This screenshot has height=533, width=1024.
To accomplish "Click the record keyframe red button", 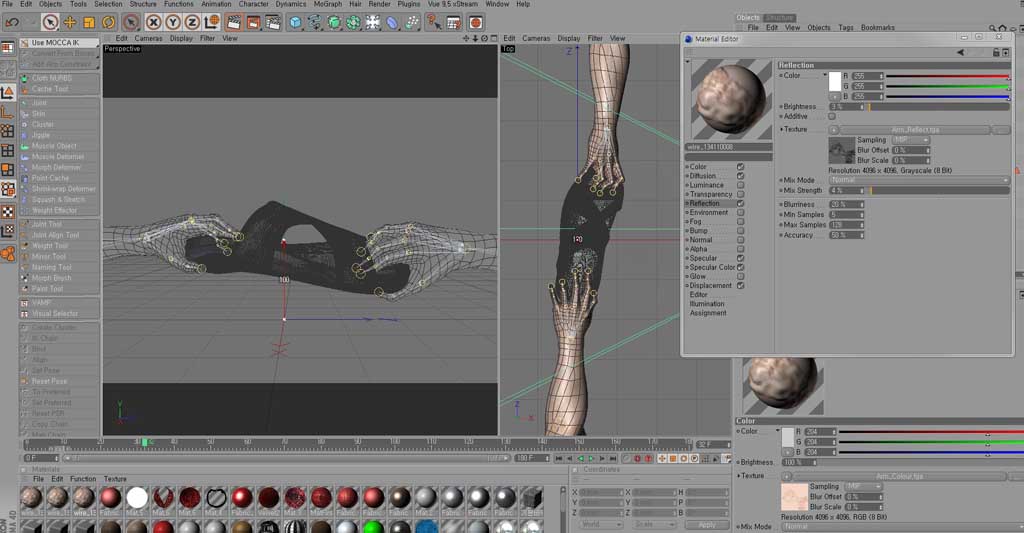I will click(637, 459).
